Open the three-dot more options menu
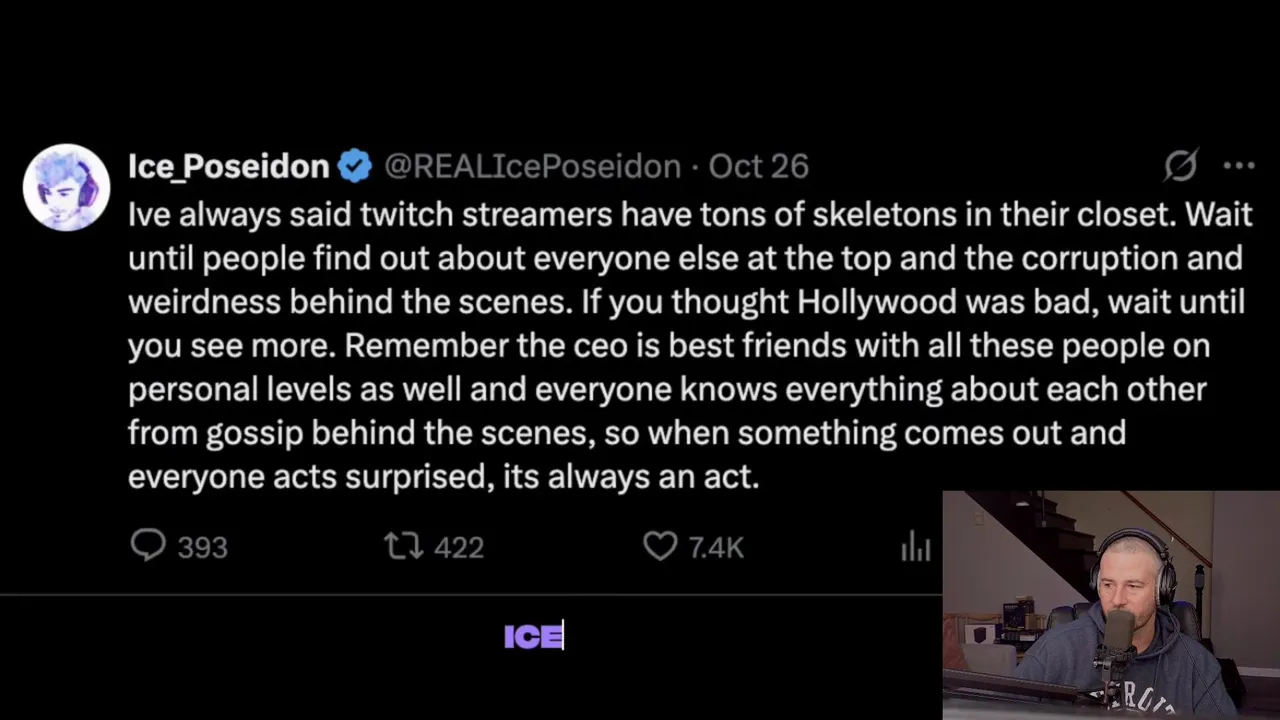This screenshot has height=720, width=1280. point(1238,166)
